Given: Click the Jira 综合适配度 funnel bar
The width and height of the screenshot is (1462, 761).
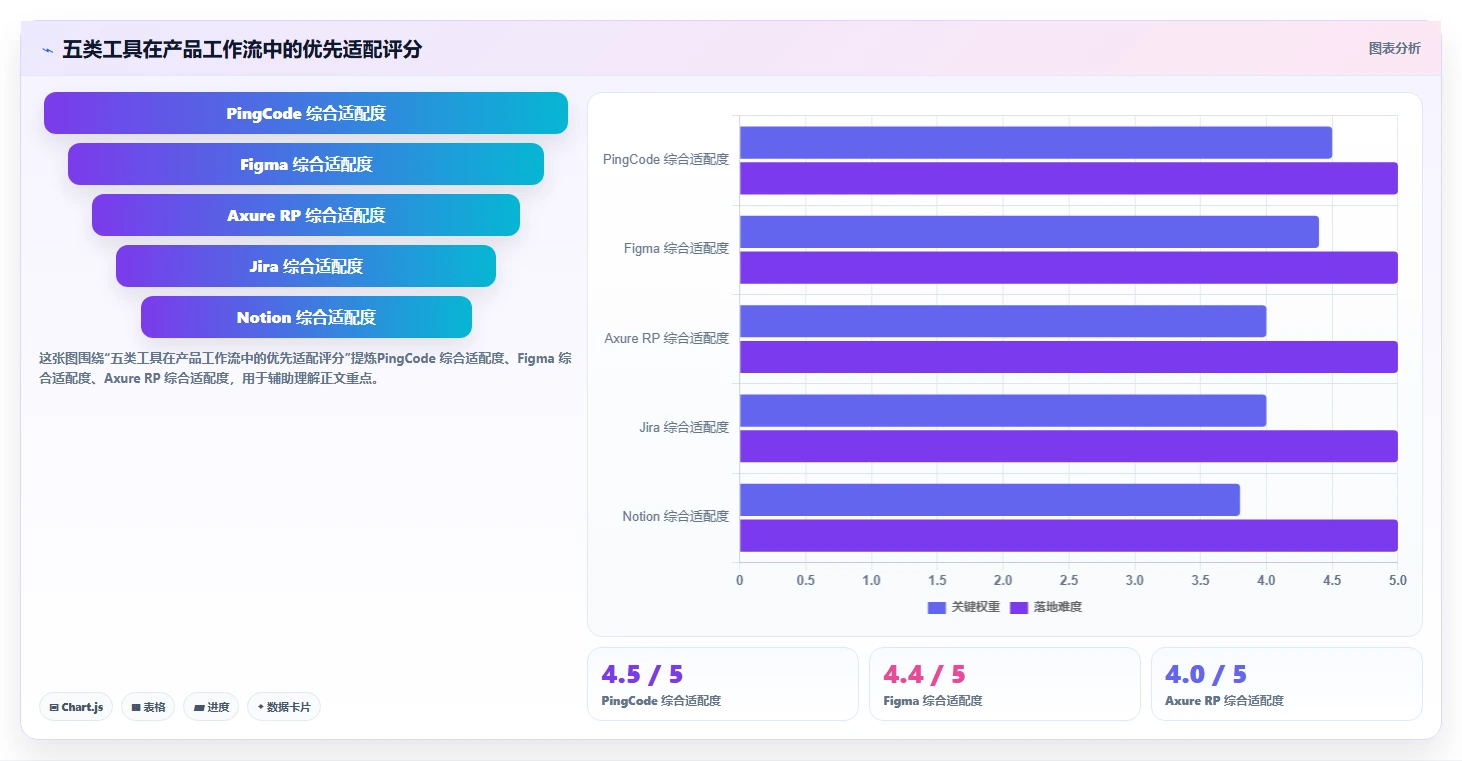Looking at the screenshot, I should point(306,266).
